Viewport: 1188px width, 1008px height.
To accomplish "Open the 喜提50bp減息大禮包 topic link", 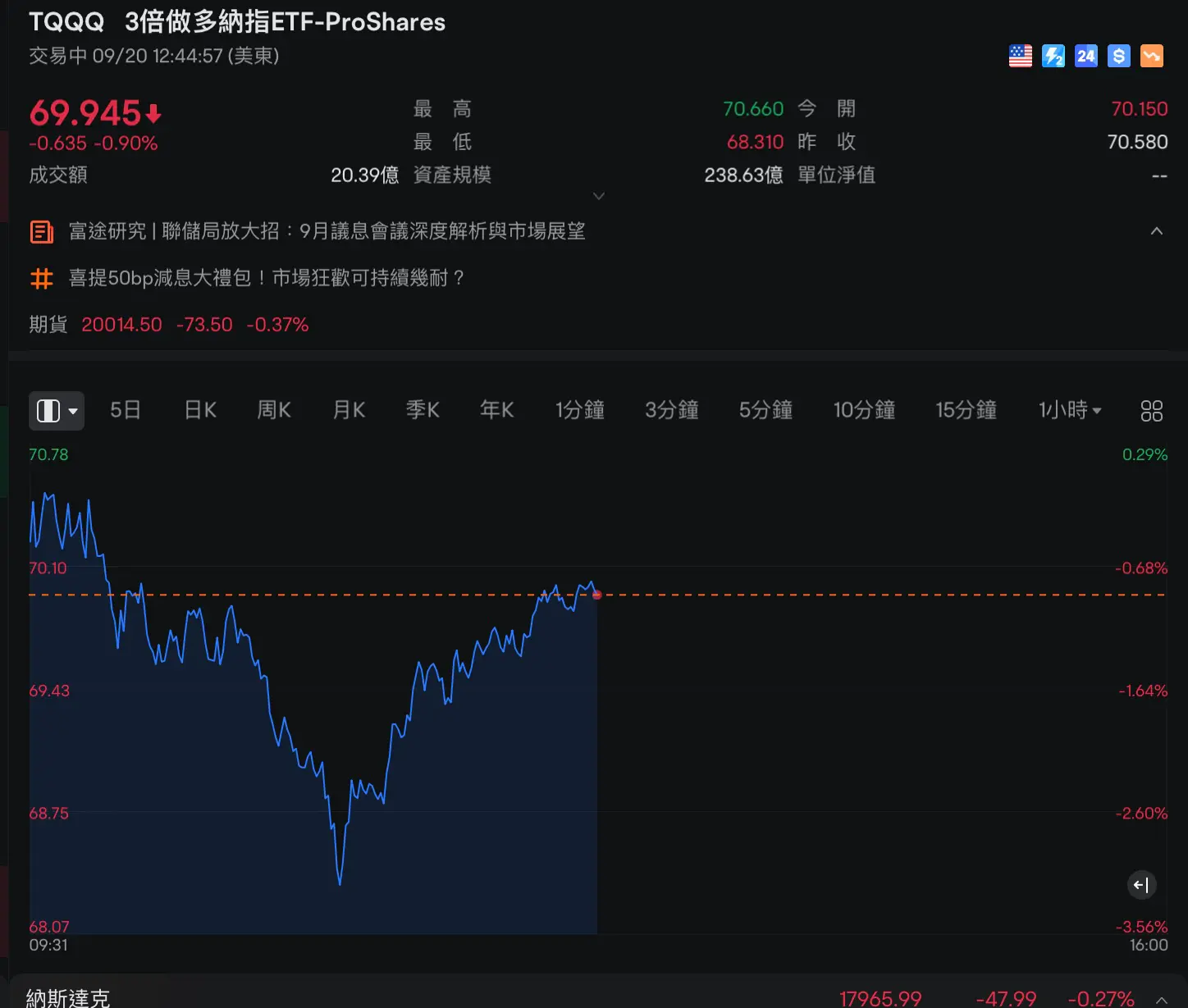I will (x=267, y=278).
